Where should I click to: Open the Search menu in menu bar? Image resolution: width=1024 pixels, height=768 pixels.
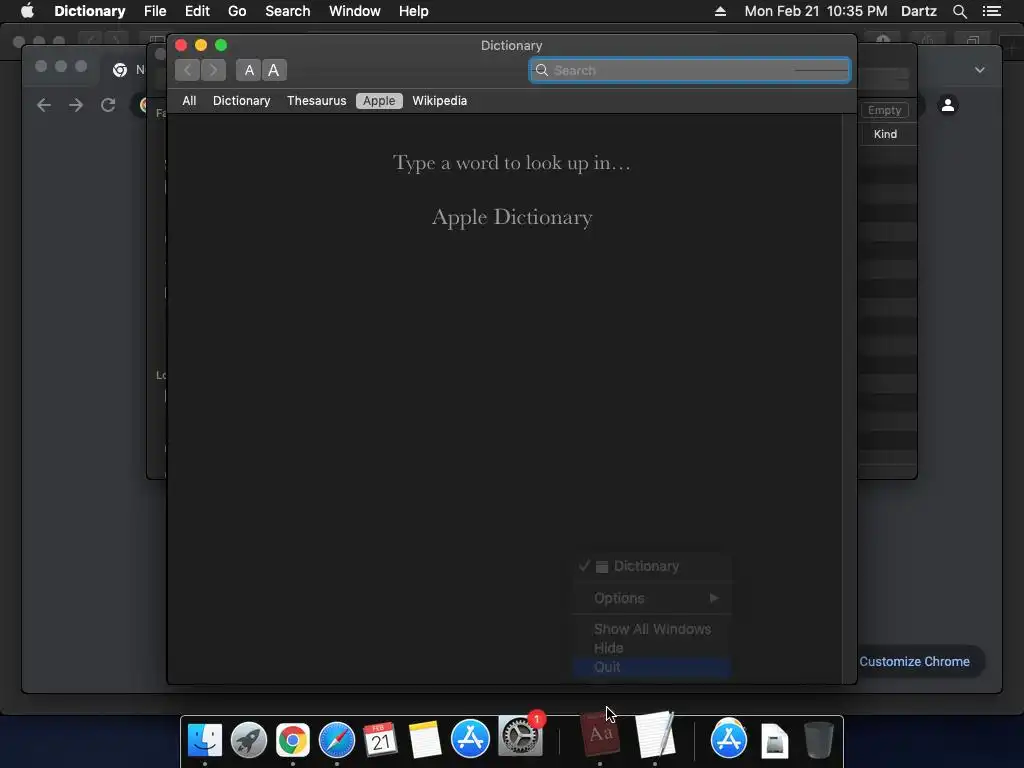[x=287, y=11]
